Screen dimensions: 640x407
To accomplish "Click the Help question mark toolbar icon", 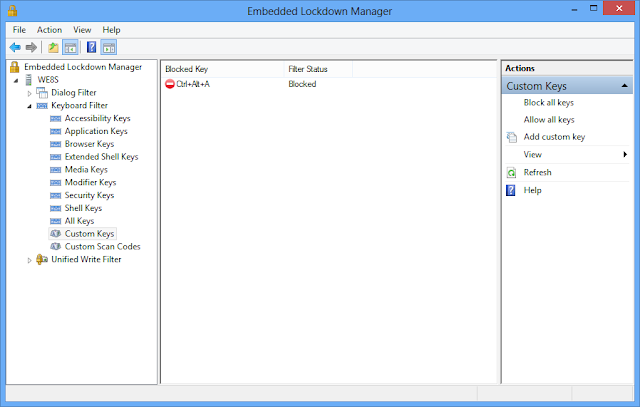I will point(91,47).
